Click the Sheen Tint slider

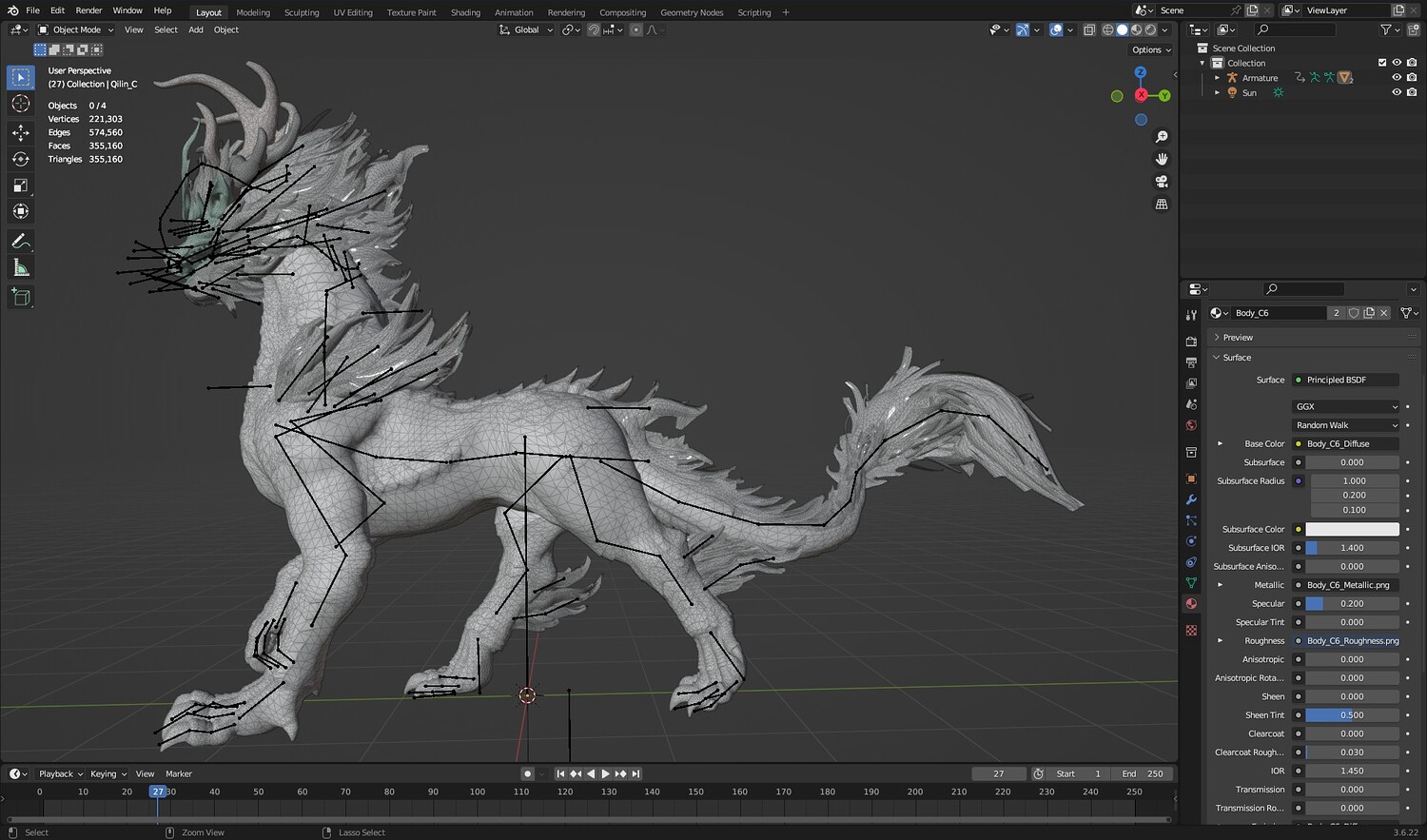point(1352,715)
